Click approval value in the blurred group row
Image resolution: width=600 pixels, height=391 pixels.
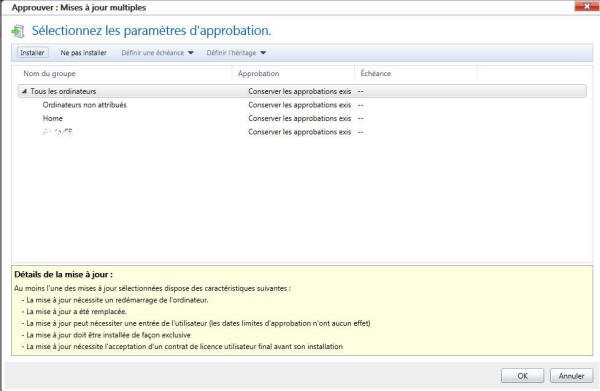[x=300, y=132]
